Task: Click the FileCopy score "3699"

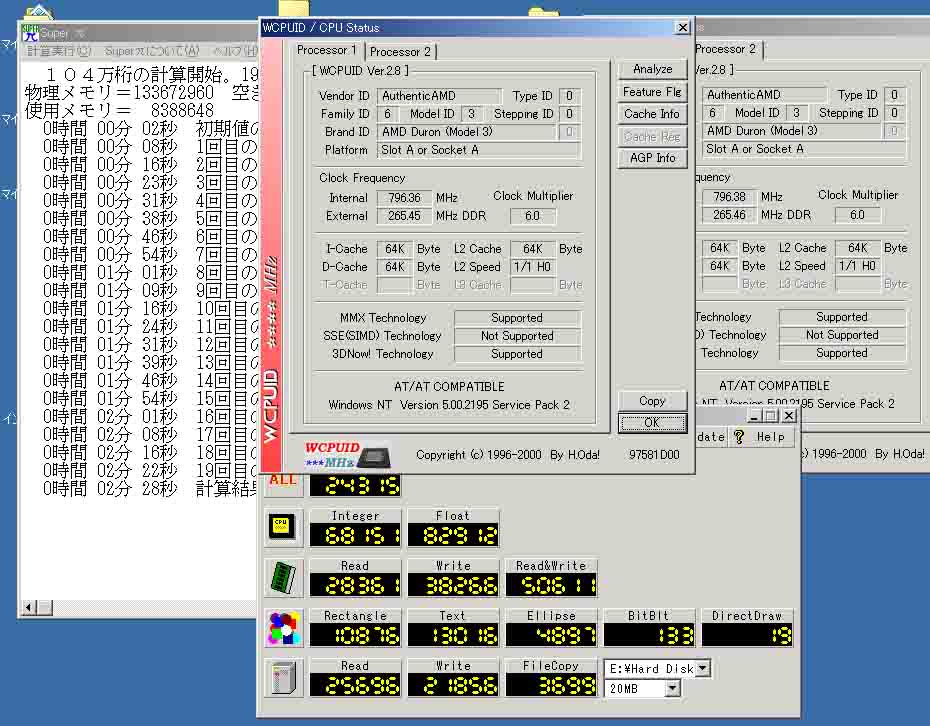Action: pyautogui.click(x=552, y=685)
